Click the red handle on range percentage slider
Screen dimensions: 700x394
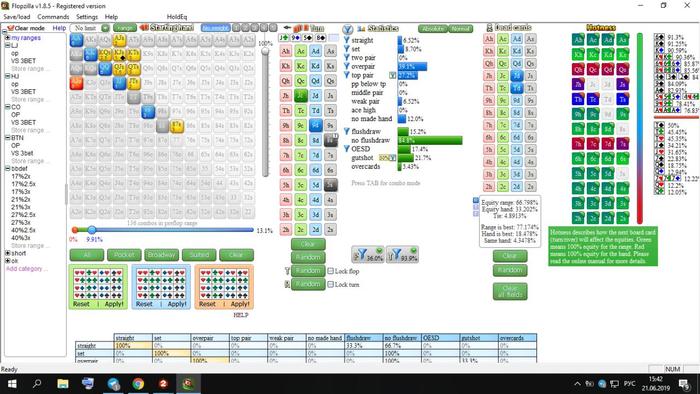click(x=75, y=230)
